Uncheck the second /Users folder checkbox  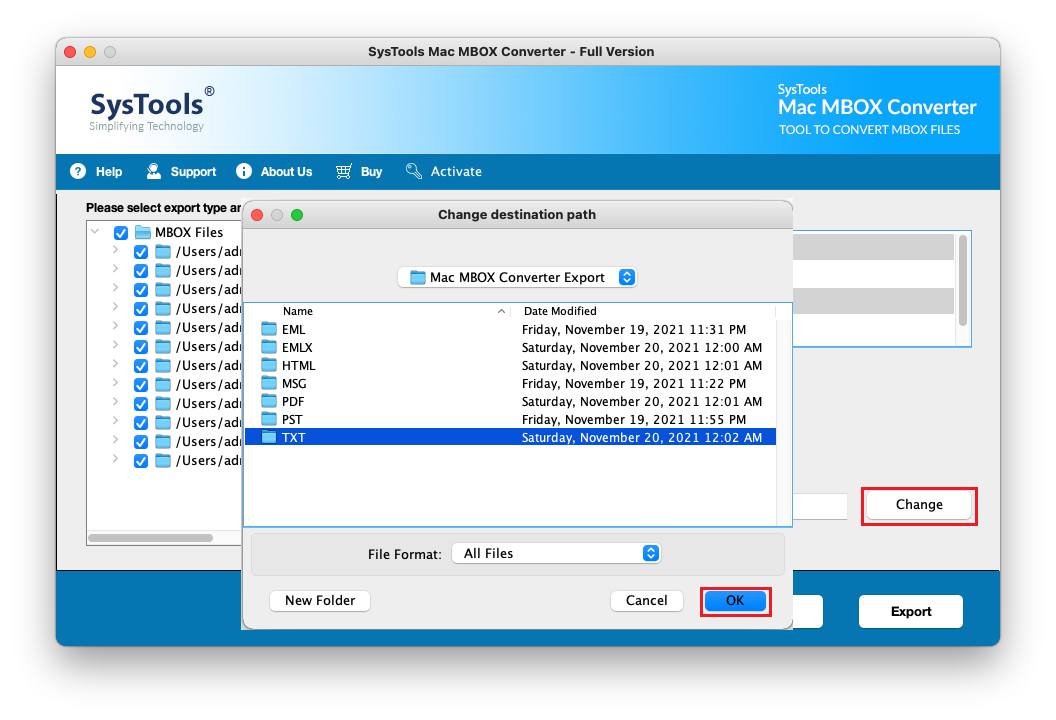click(x=141, y=271)
